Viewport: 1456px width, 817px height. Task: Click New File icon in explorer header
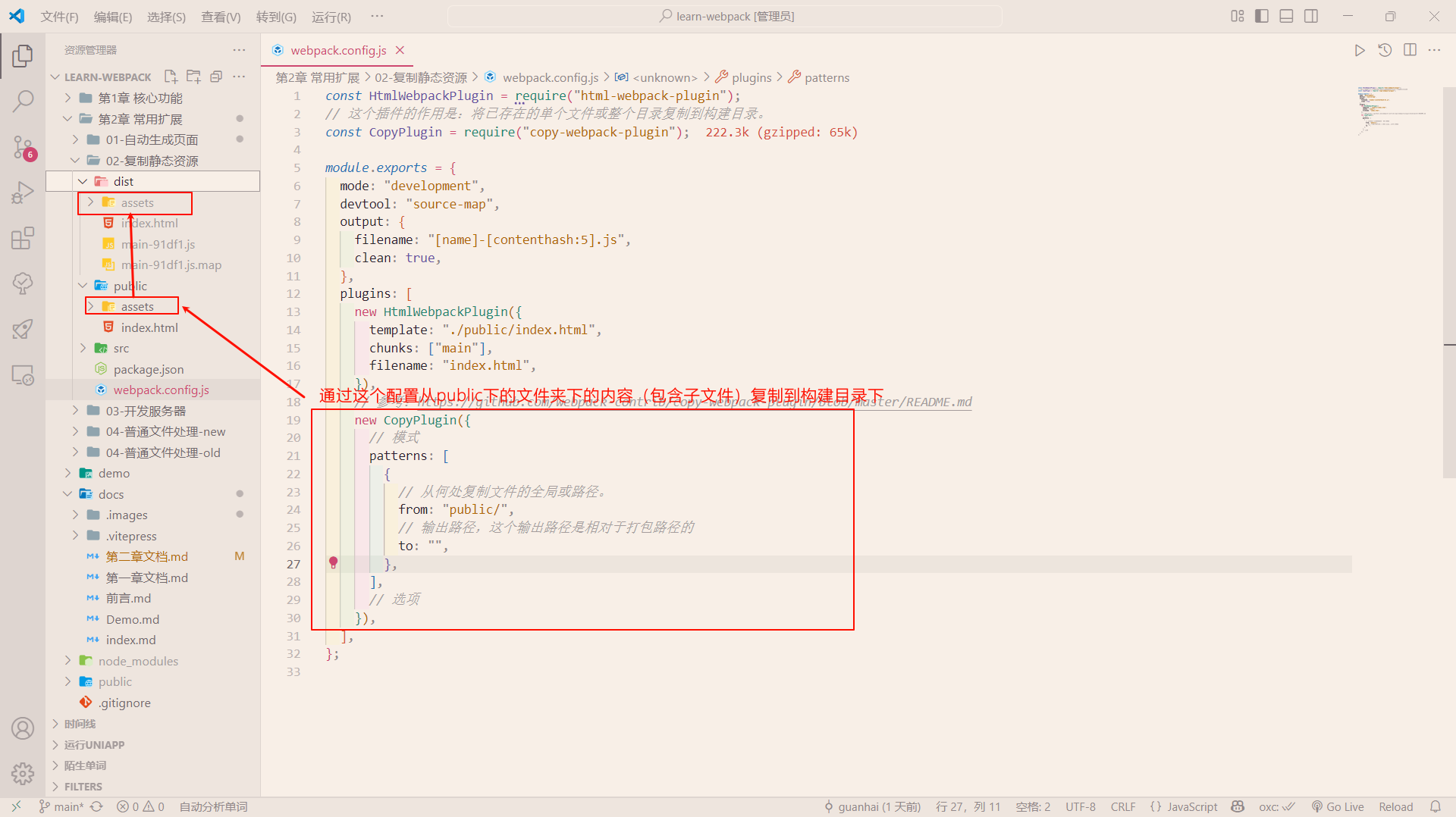pyautogui.click(x=171, y=77)
